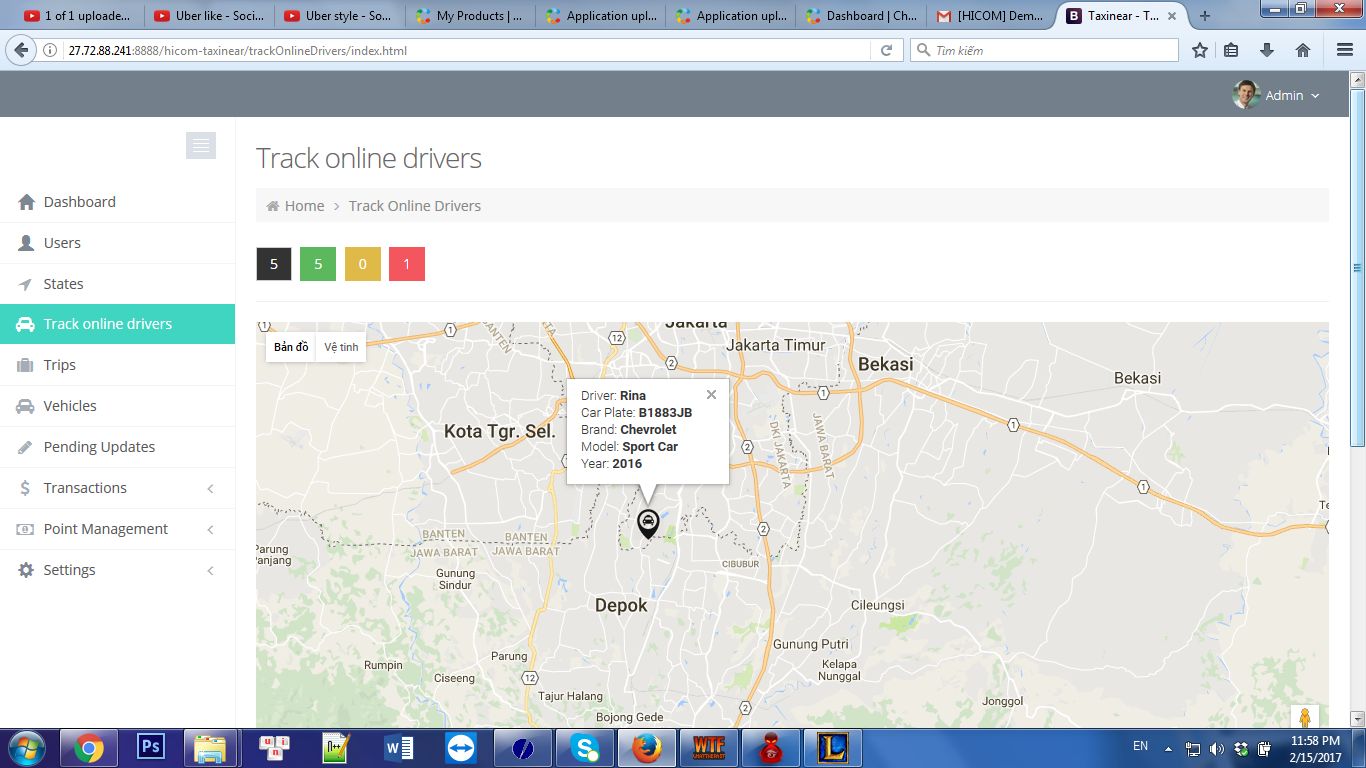Open TeamViewer from the taskbar
Viewport: 1366px width, 768px height.
[461, 747]
